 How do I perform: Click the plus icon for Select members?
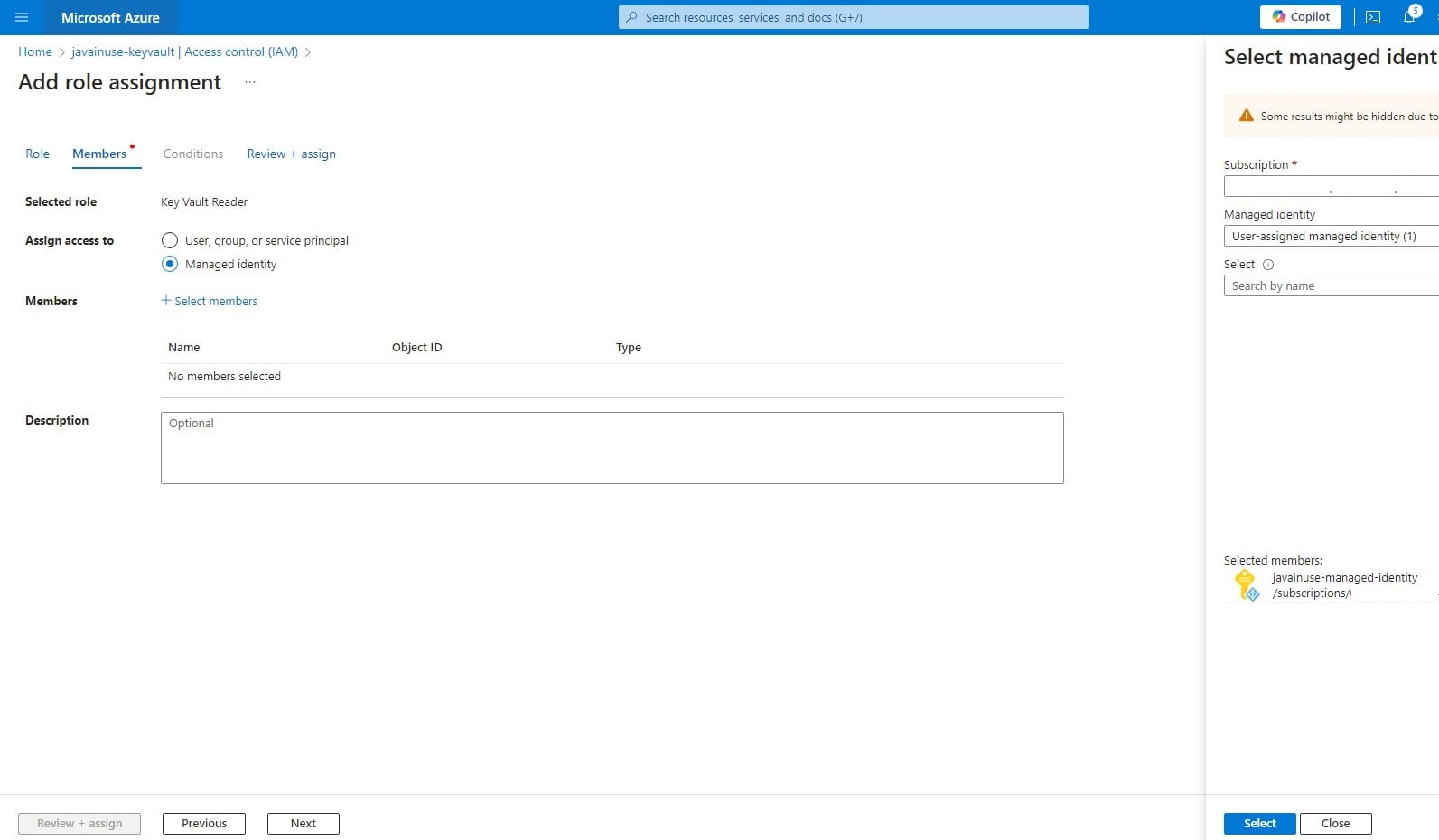(165, 301)
